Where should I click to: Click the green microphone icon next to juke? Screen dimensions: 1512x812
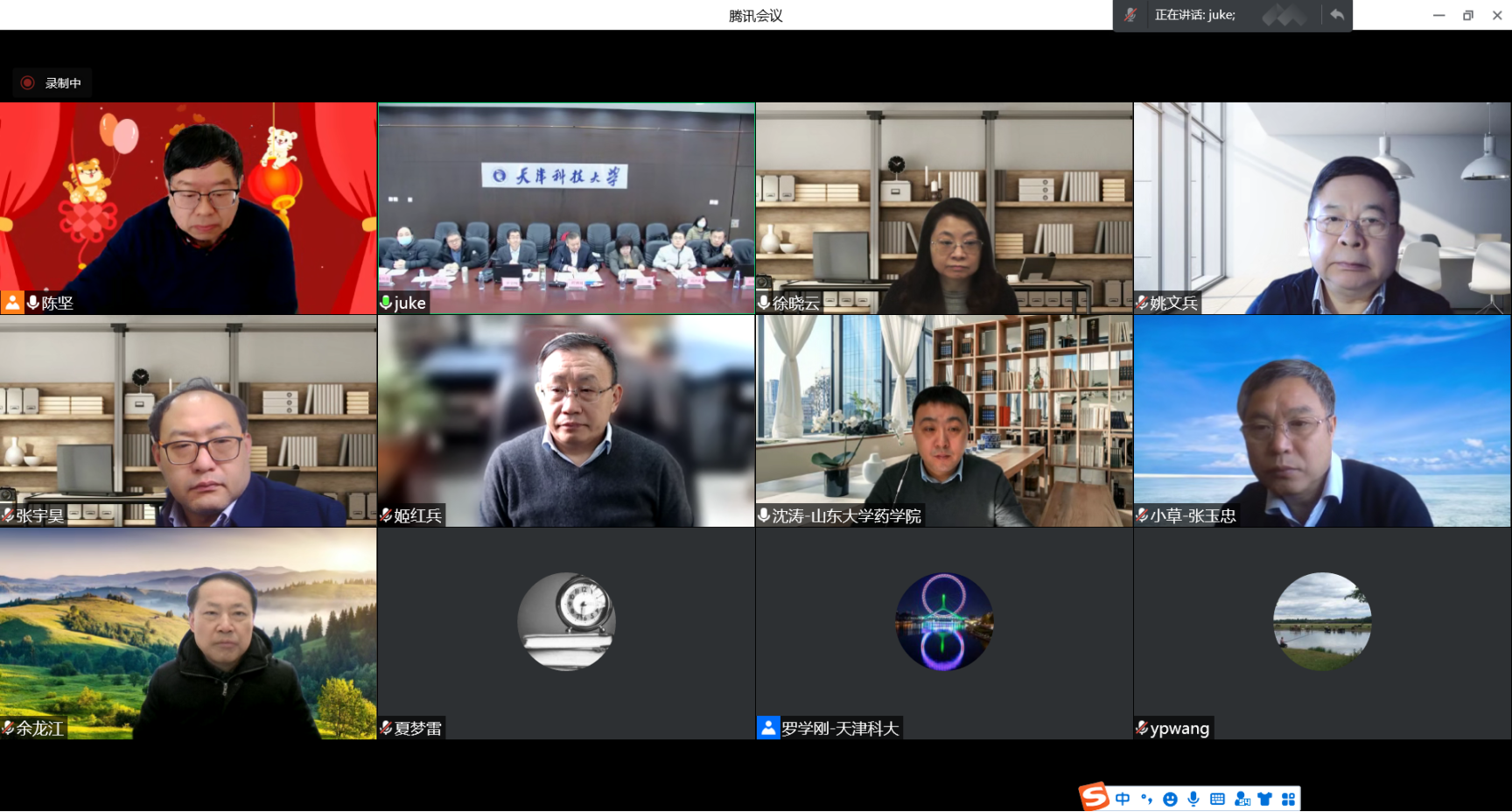[386, 303]
